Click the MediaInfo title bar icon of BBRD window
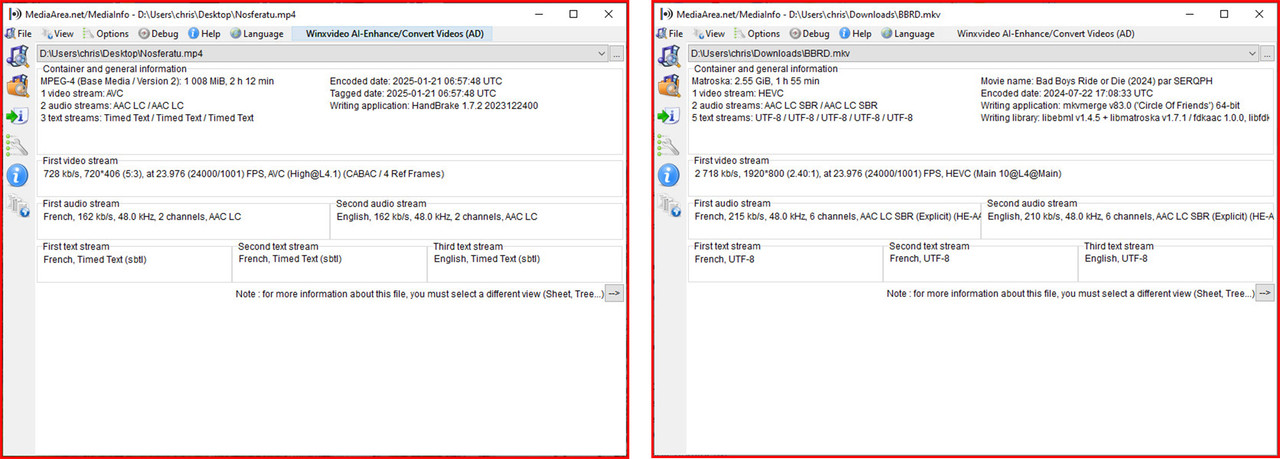This screenshot has height=459, width=1280. (x=666, y=14)
